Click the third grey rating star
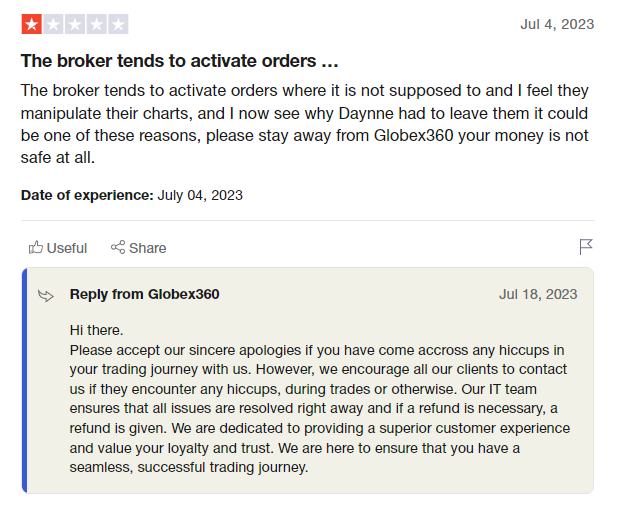 coord(75,24)
